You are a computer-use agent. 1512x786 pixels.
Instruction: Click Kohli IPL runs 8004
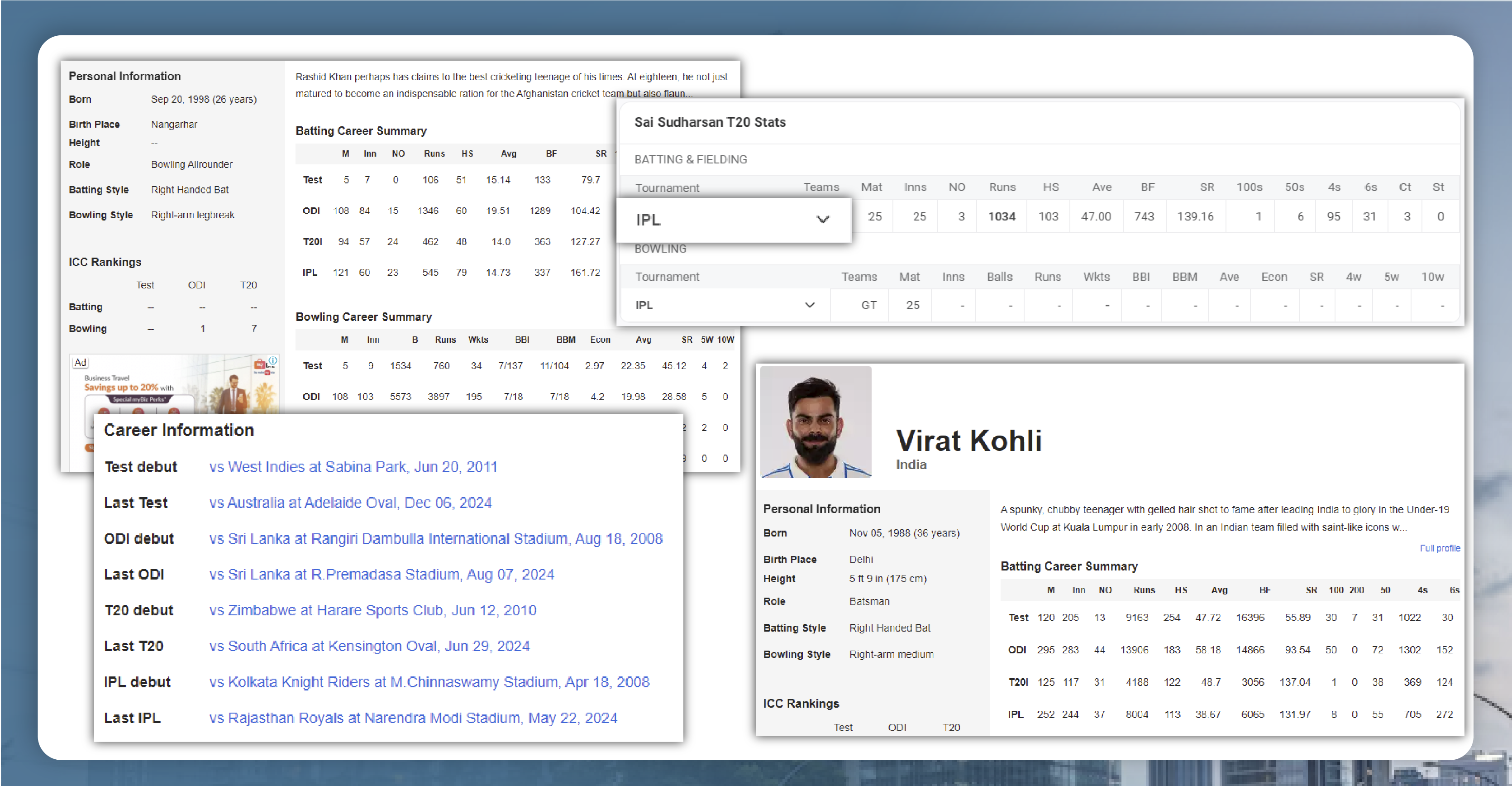tap(1137, 714)
